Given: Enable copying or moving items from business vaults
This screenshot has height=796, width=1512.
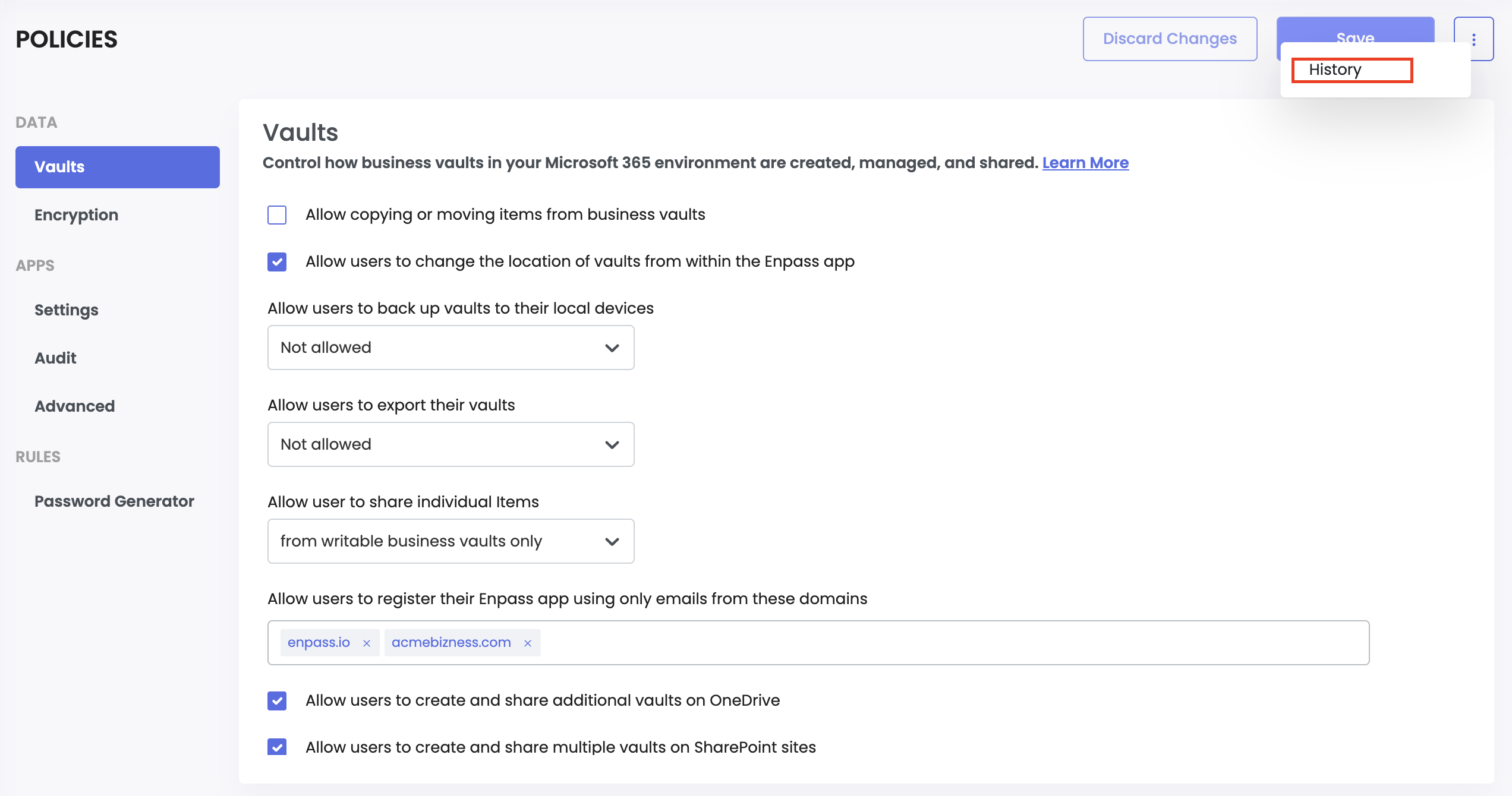Looking at the screenshot, I should [277, 215].
